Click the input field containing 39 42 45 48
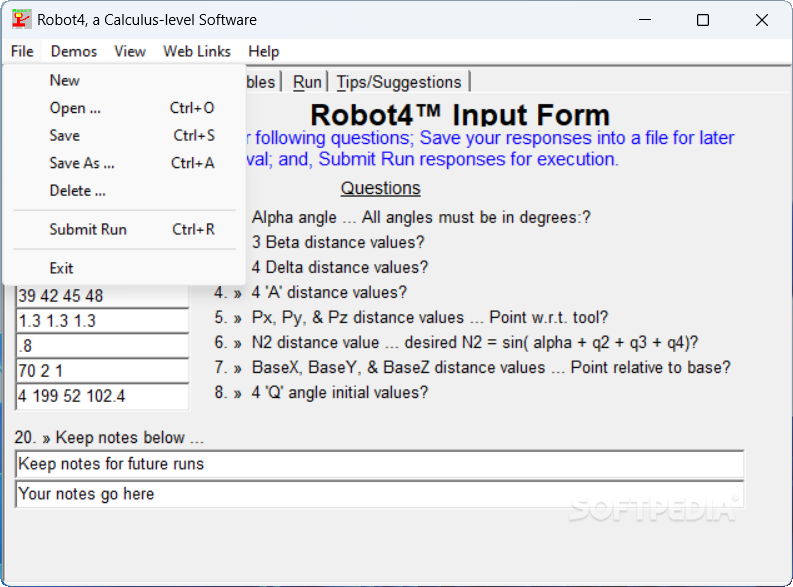Viewport: 793px width, 587px height. (x=102, y=296)
